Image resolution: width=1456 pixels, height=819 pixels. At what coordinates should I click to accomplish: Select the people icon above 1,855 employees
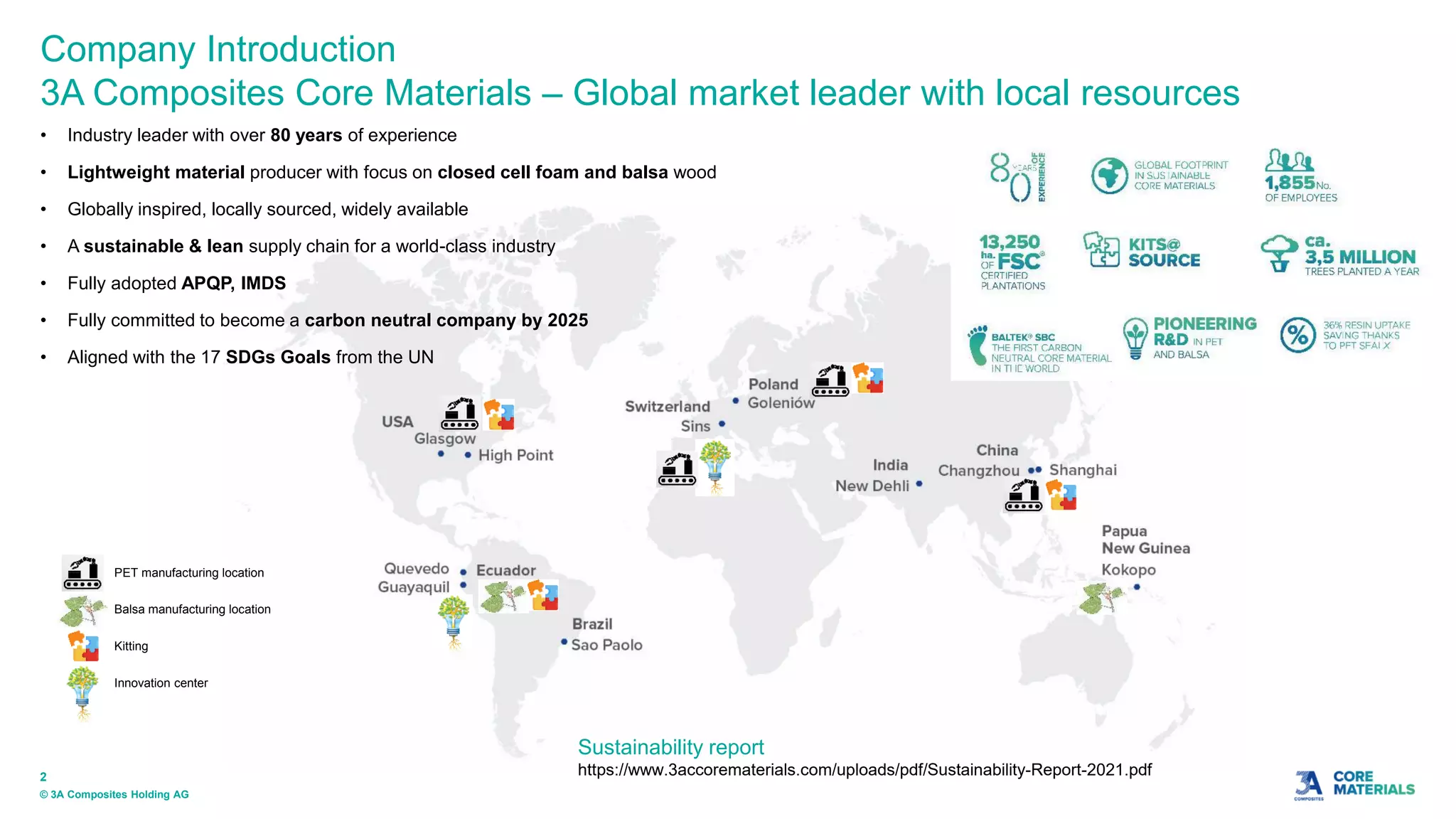[1289, 160]
